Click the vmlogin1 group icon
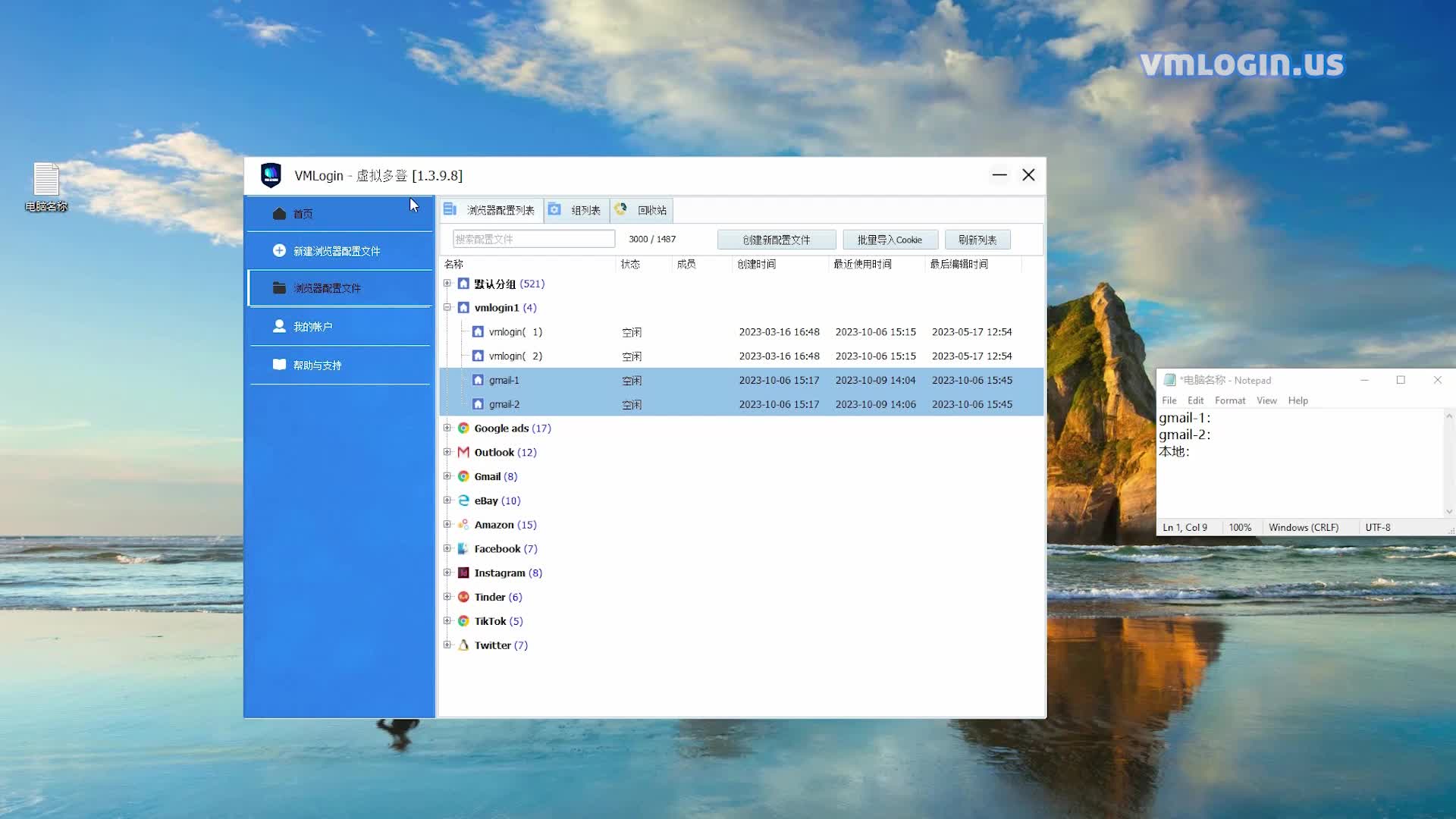Image resolution: width=1456 pixels, height=819 pixels. [463, 308]
